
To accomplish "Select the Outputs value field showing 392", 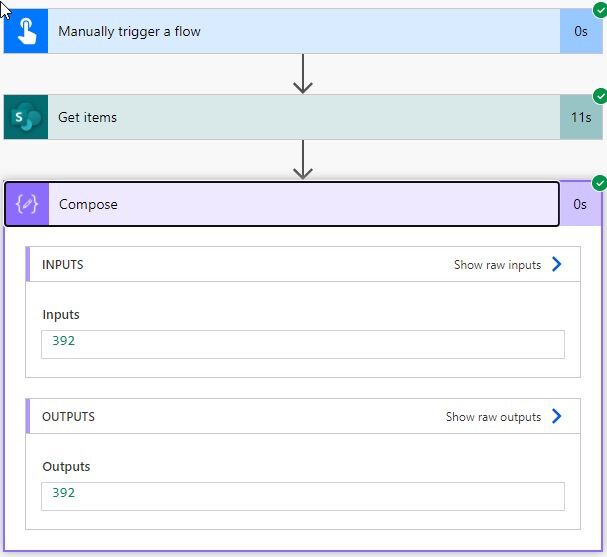I will (x=303, y=495).
